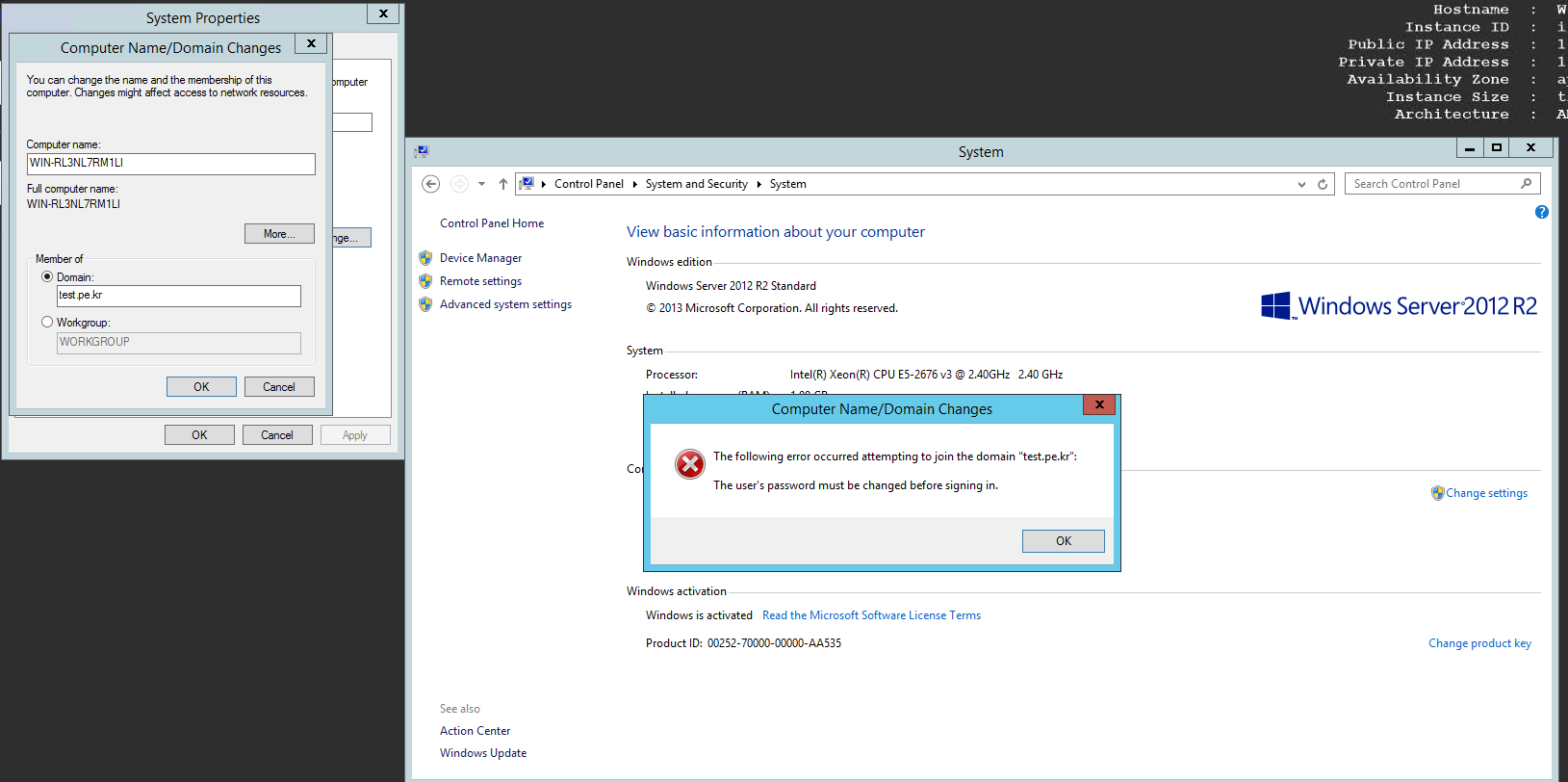The image size is (1568, 782).
Task: Click the Domain field containing test.pe.kr
Action: point(178,296)
